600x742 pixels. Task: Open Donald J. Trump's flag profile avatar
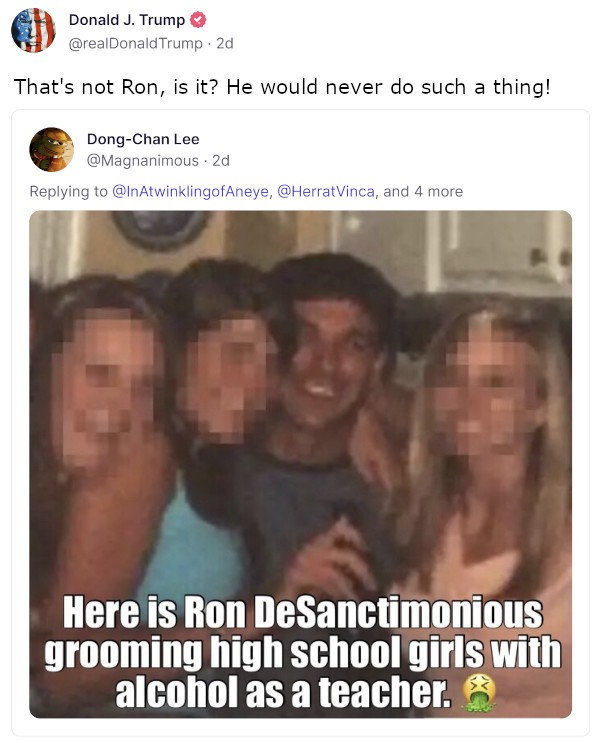(33, 30)
